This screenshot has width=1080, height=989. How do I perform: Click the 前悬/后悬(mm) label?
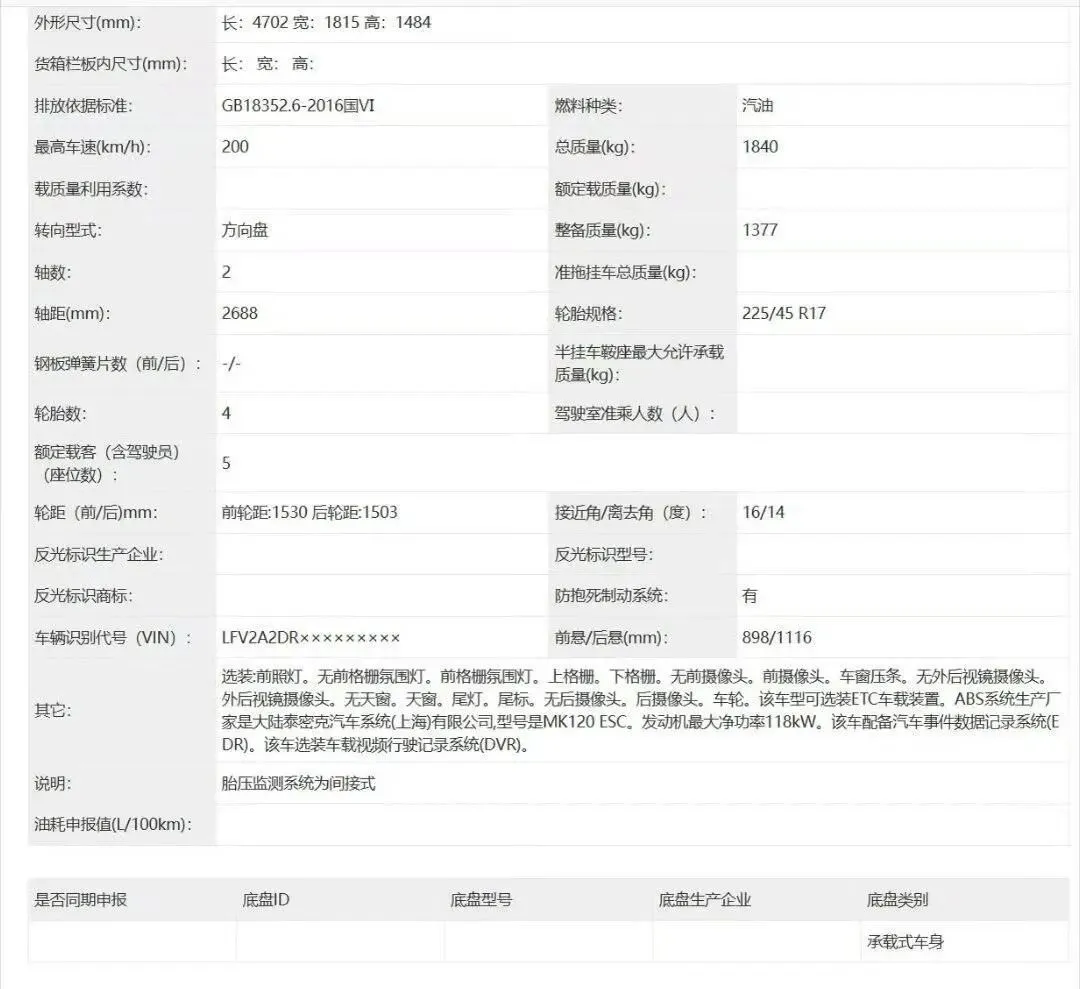click(611, 638)
